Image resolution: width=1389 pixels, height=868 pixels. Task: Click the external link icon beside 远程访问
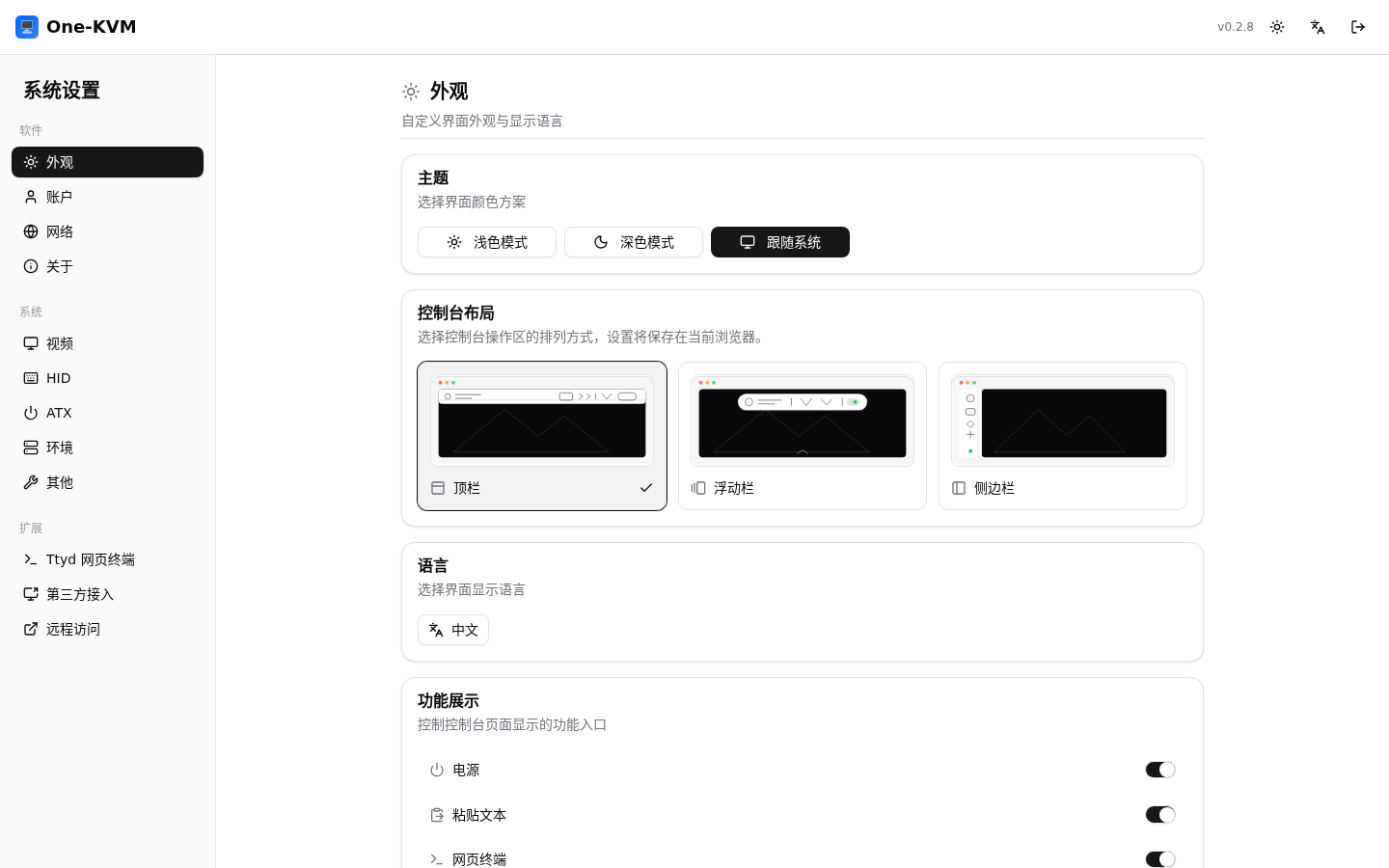point(31,629)
